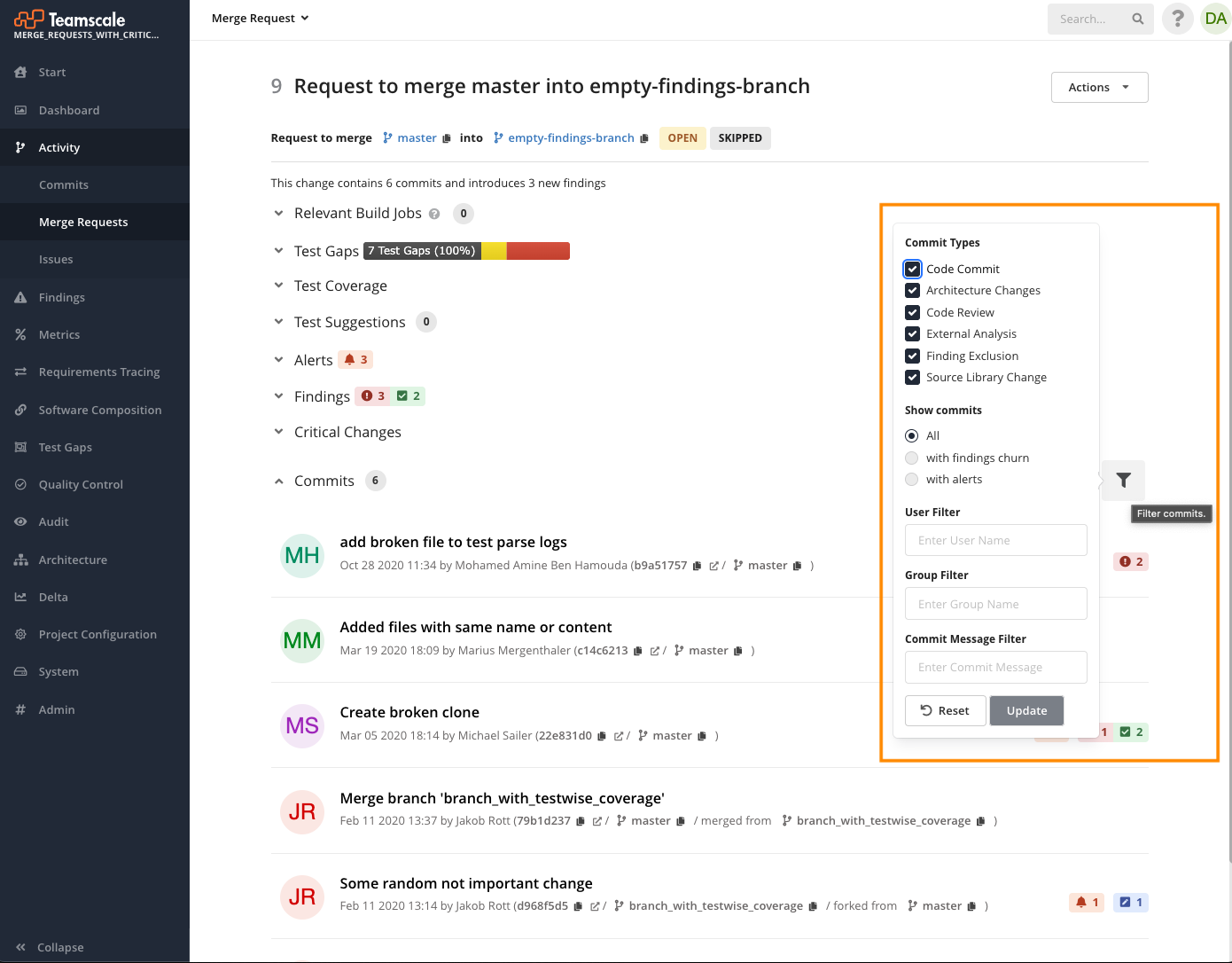Switch to Commits under Activity
1232x963 pixels.
pyautogui.click(x=63, y=184)
